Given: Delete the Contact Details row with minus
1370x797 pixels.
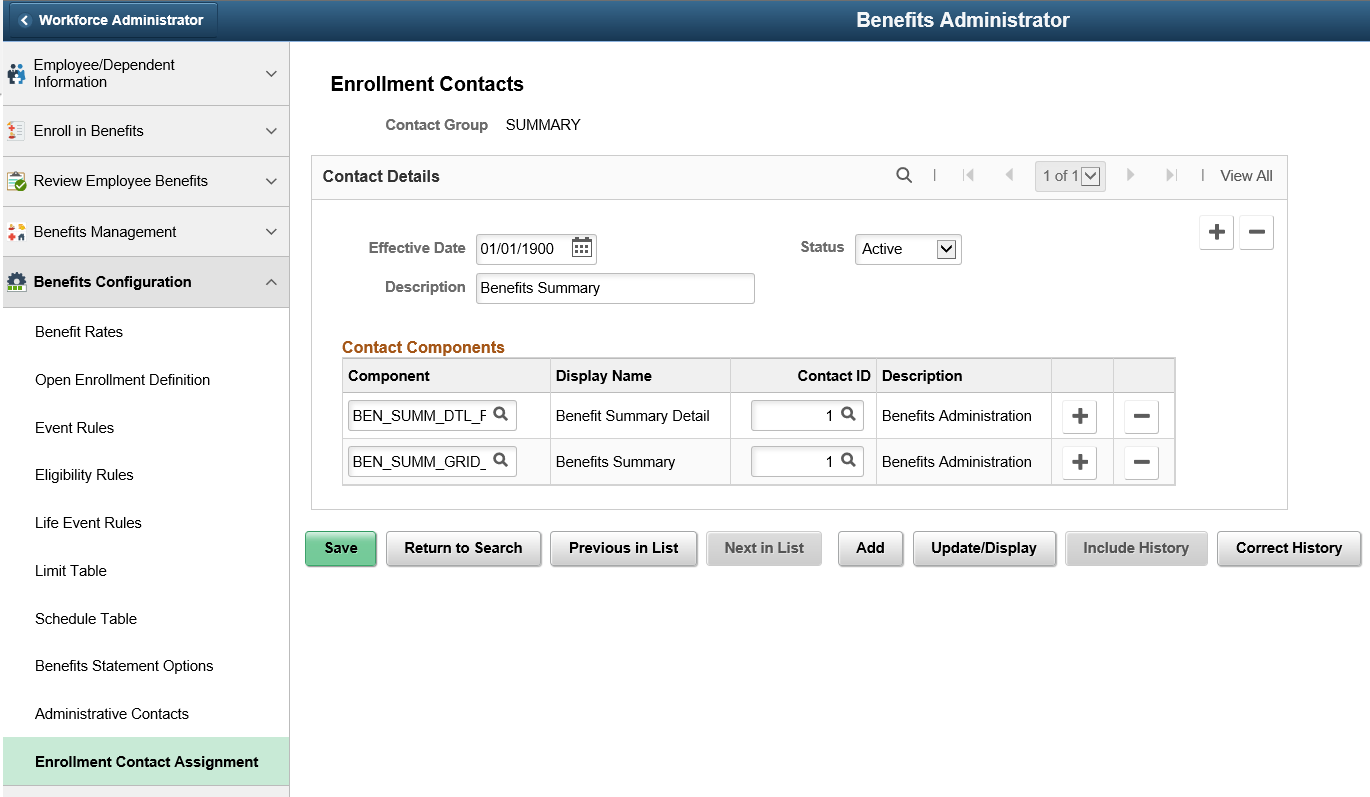Looking at the screenshot, I should pyautogui.click(x=1256, y=232).
